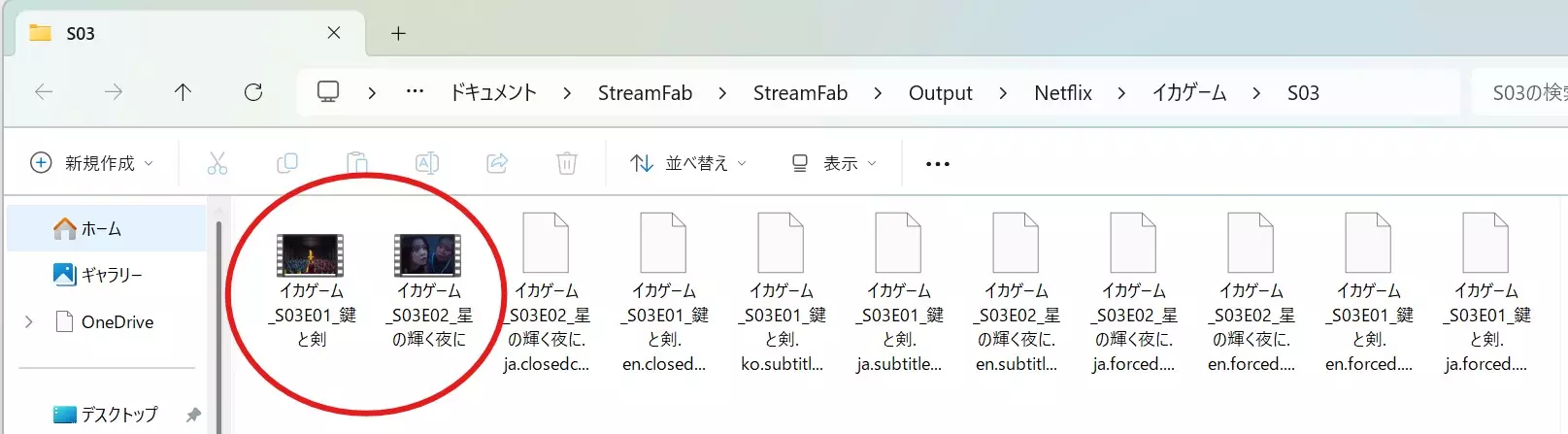Click S03 in the address bar
1568x434 pixels.
point(1303,92)
